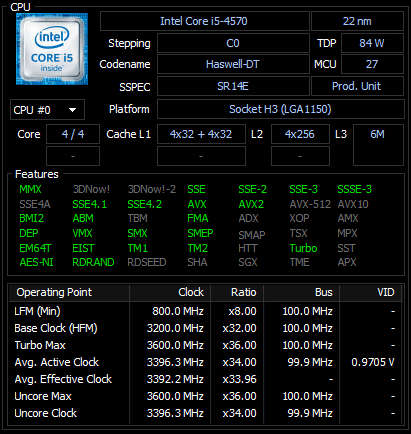Select the LFM (Min) row
This screenshot has height=434, width=411.
coord(205,311)
